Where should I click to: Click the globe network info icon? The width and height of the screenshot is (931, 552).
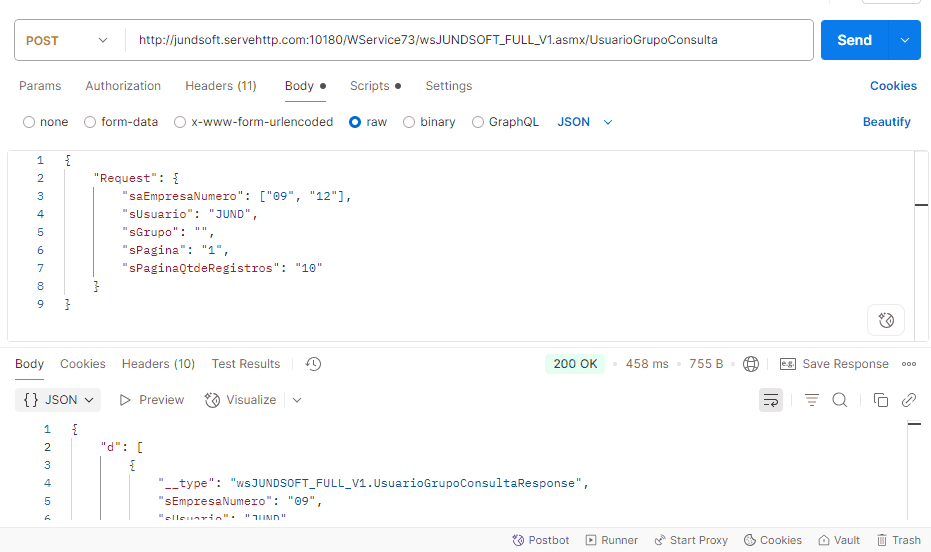(751, 364)
